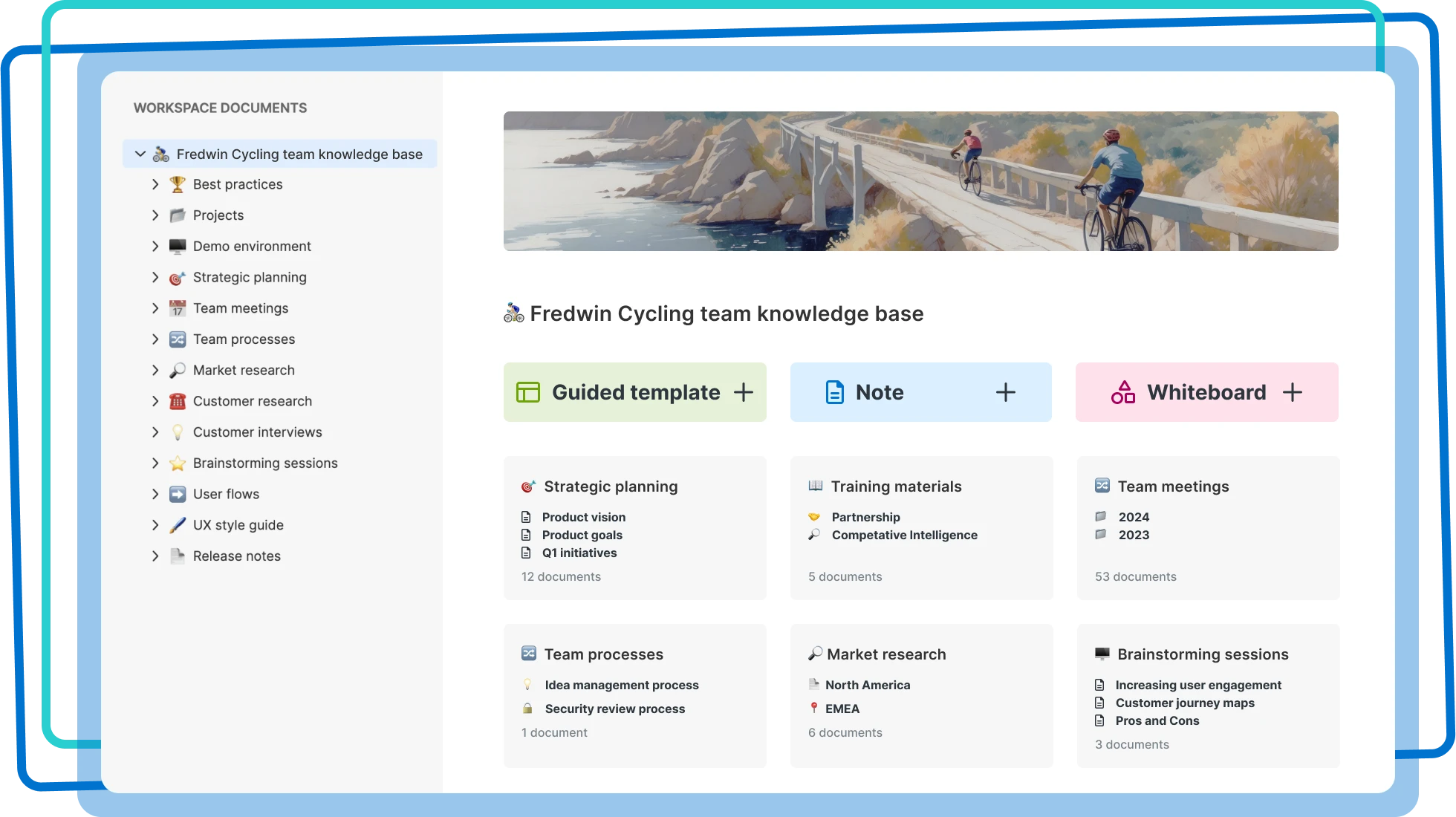Expand the Release notes section
Viewport: 1456px width, 817px height.
coord(155,556)
